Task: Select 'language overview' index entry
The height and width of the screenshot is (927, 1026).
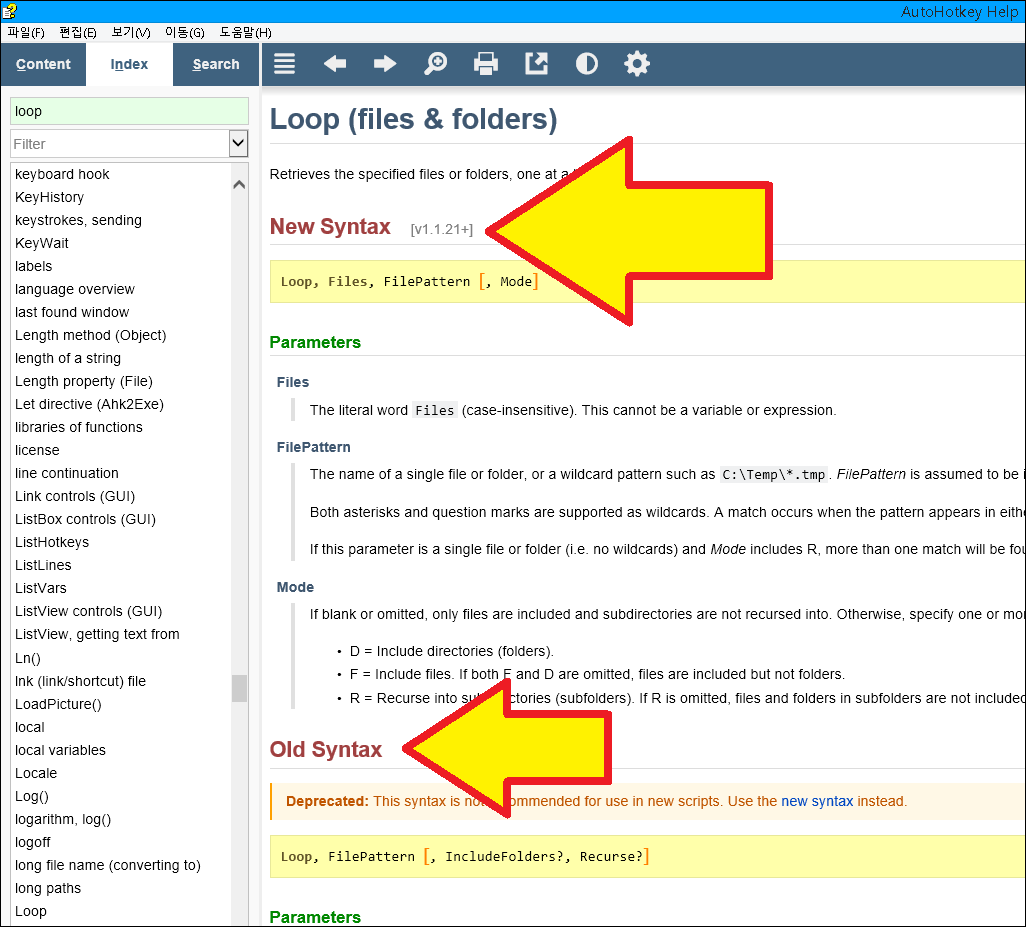Action: 75,289
